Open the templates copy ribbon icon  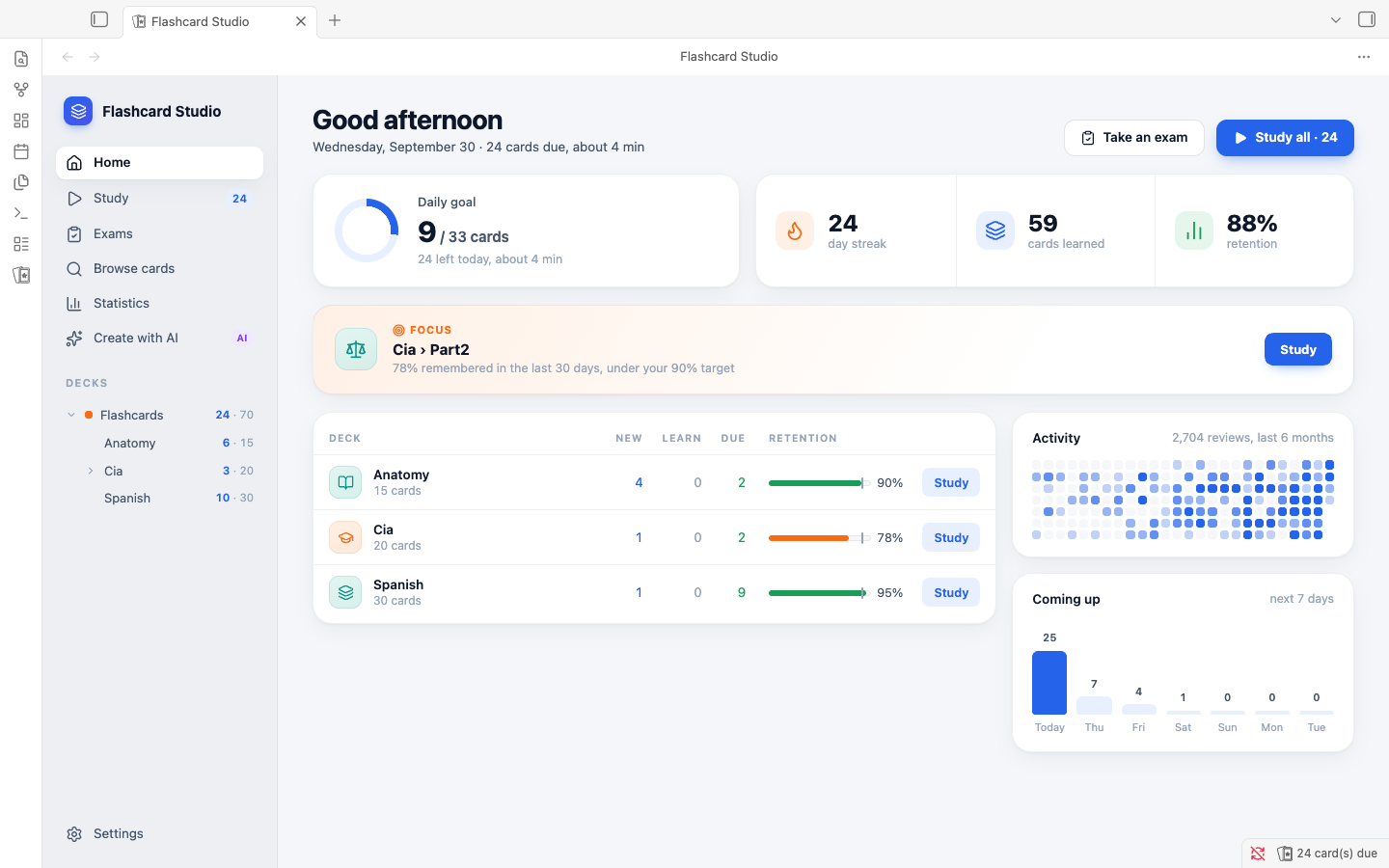click(21, 182)
